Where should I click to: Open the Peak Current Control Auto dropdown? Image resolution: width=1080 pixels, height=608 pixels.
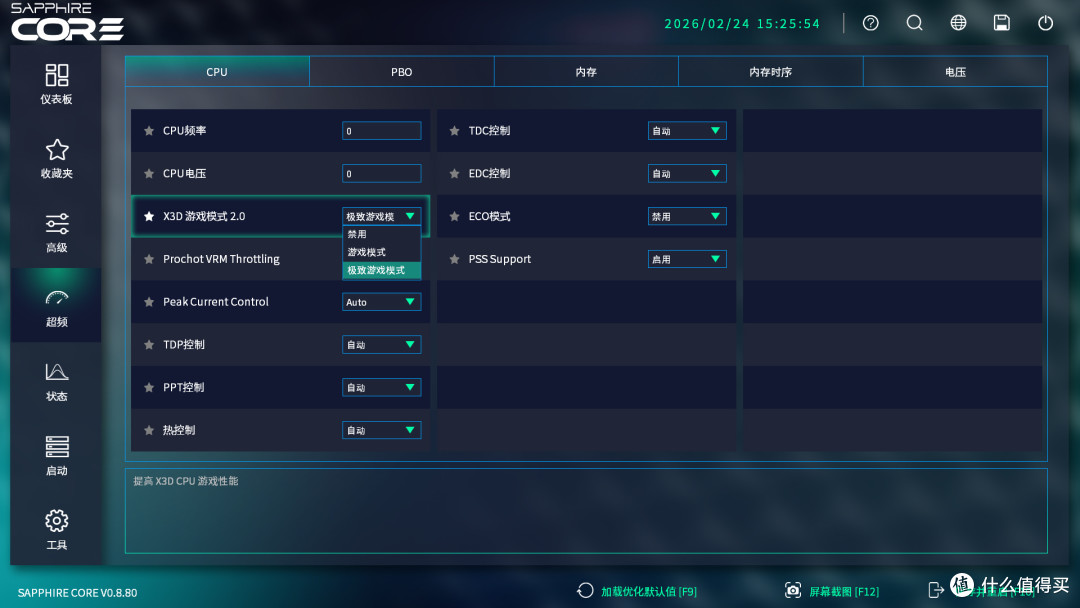point(382,302)
